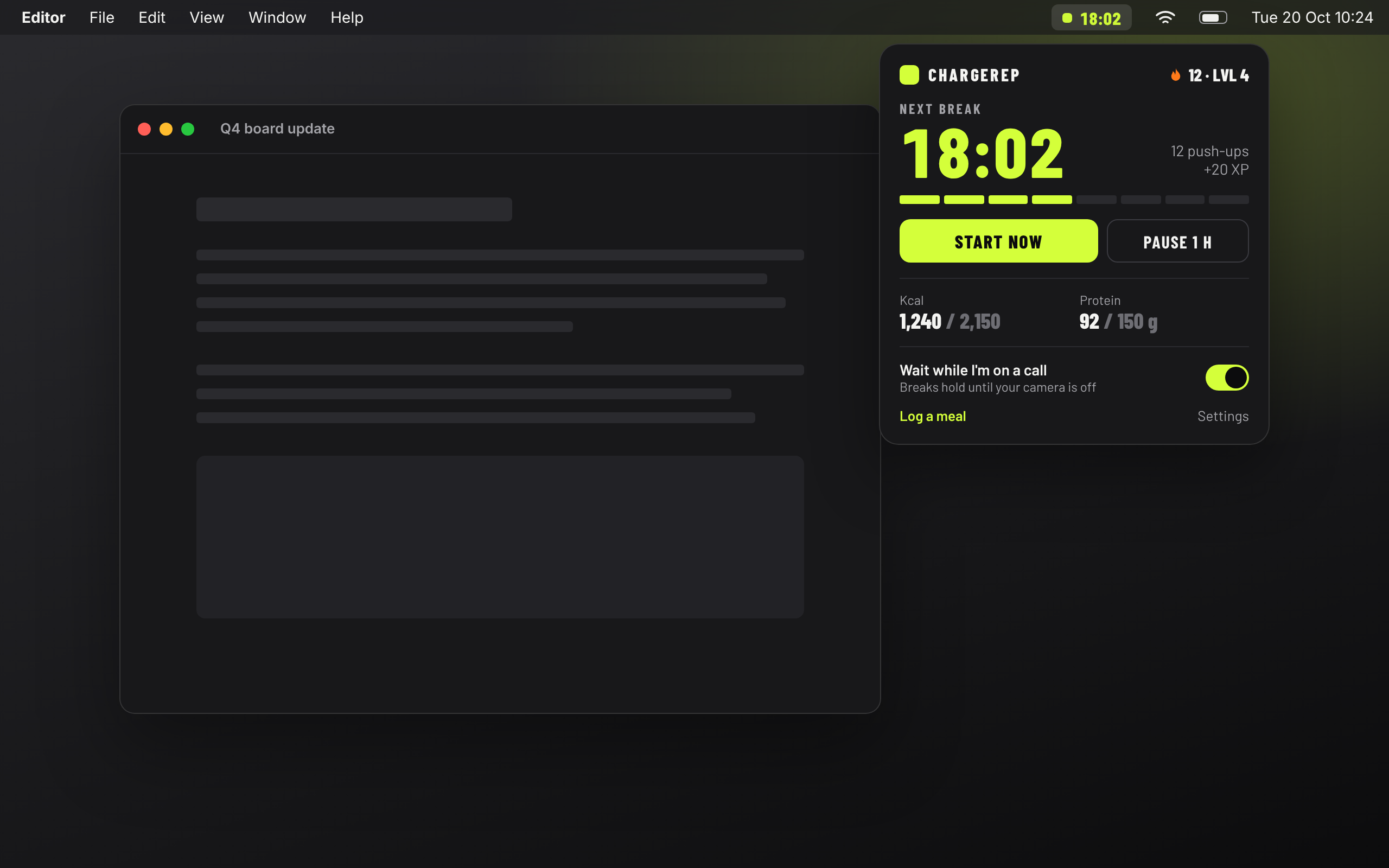Viewport: 1389px width, 868px height.
Task: Click the Kcal 1,240 / 2,150 stat
Action: tap(950, 314)
